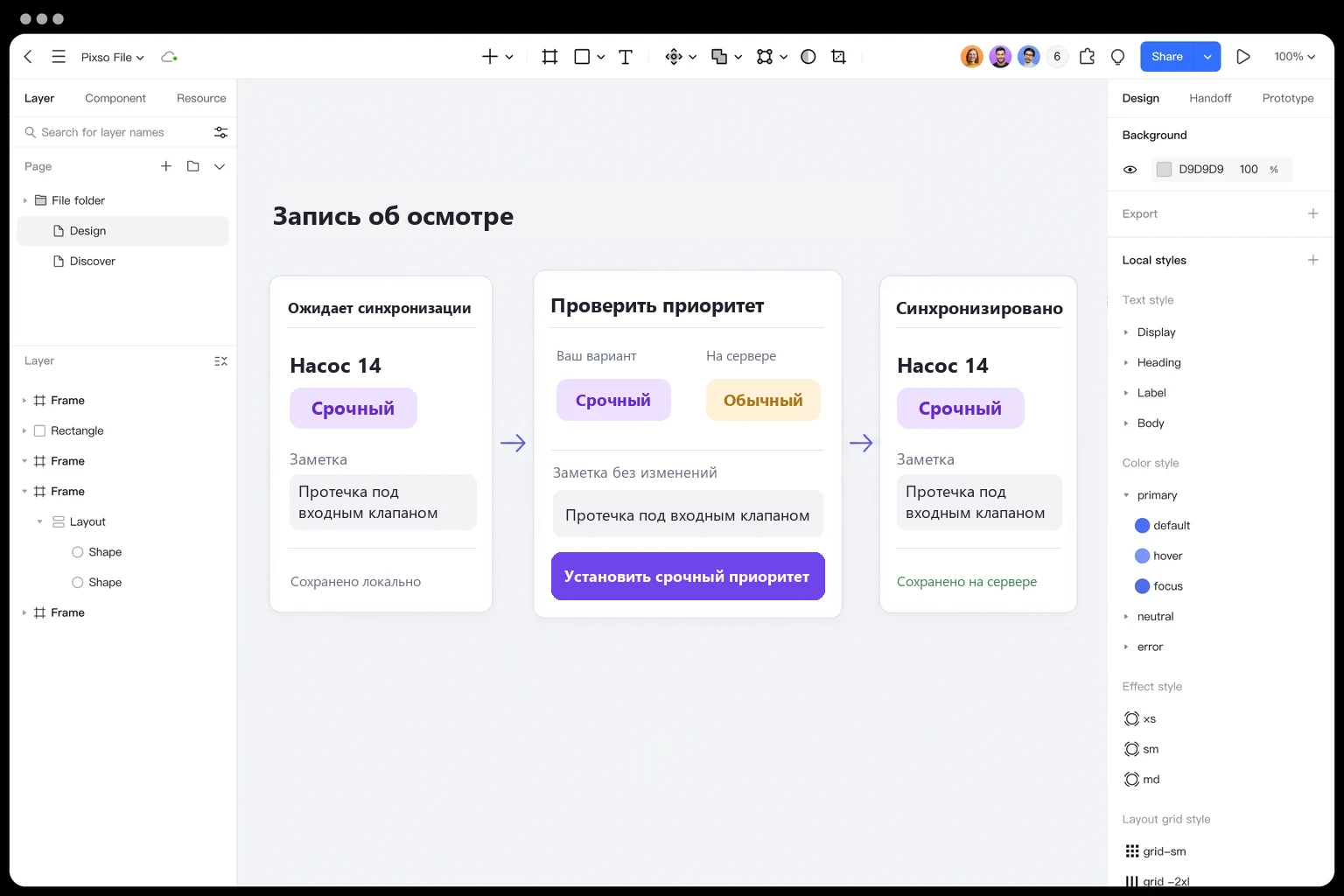Screen dimensions: 1344x896
Task: Click the comment bubble icon
Action: [1117, 57]
